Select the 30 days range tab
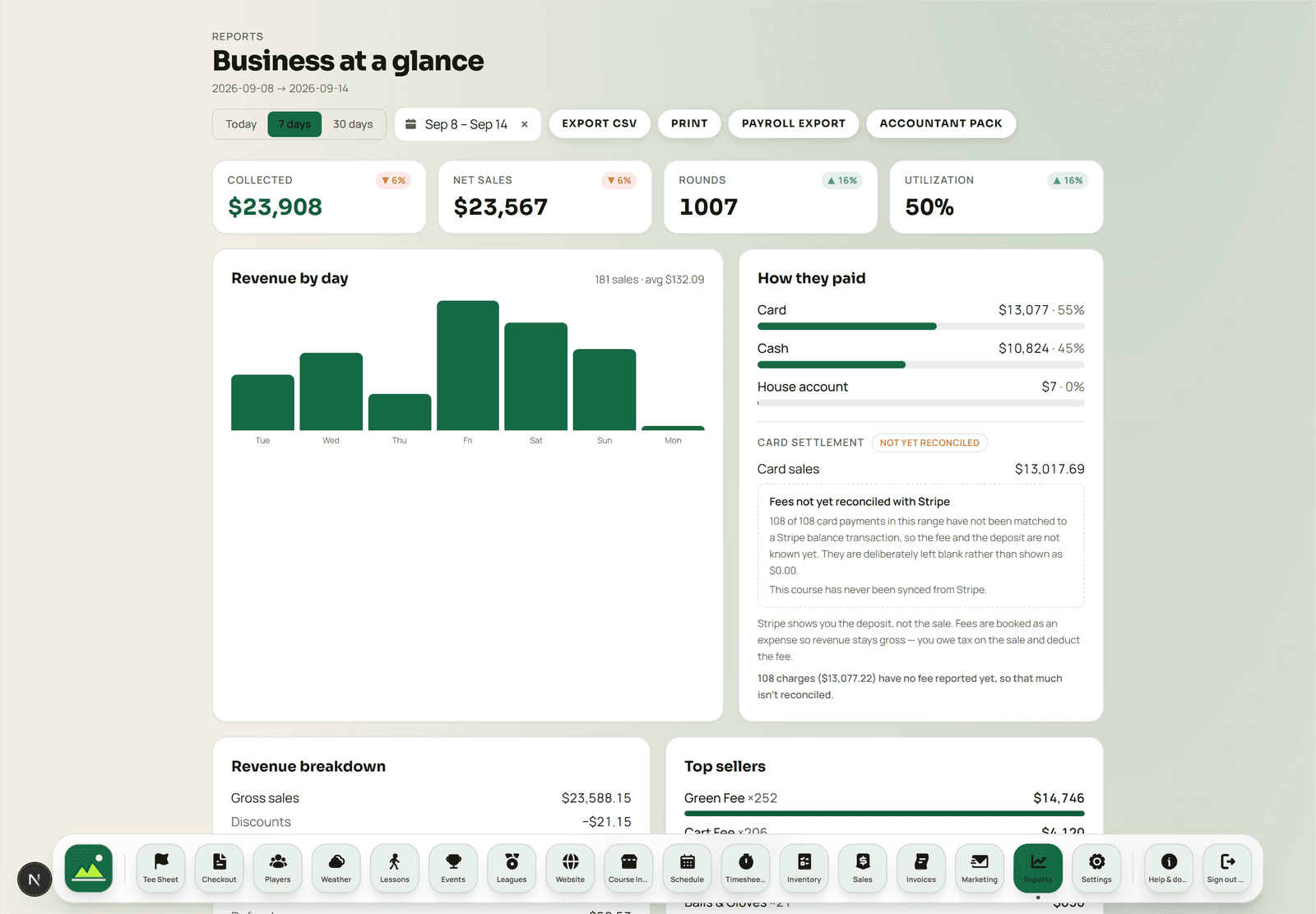1316x914 pixels. pos(353,124)
